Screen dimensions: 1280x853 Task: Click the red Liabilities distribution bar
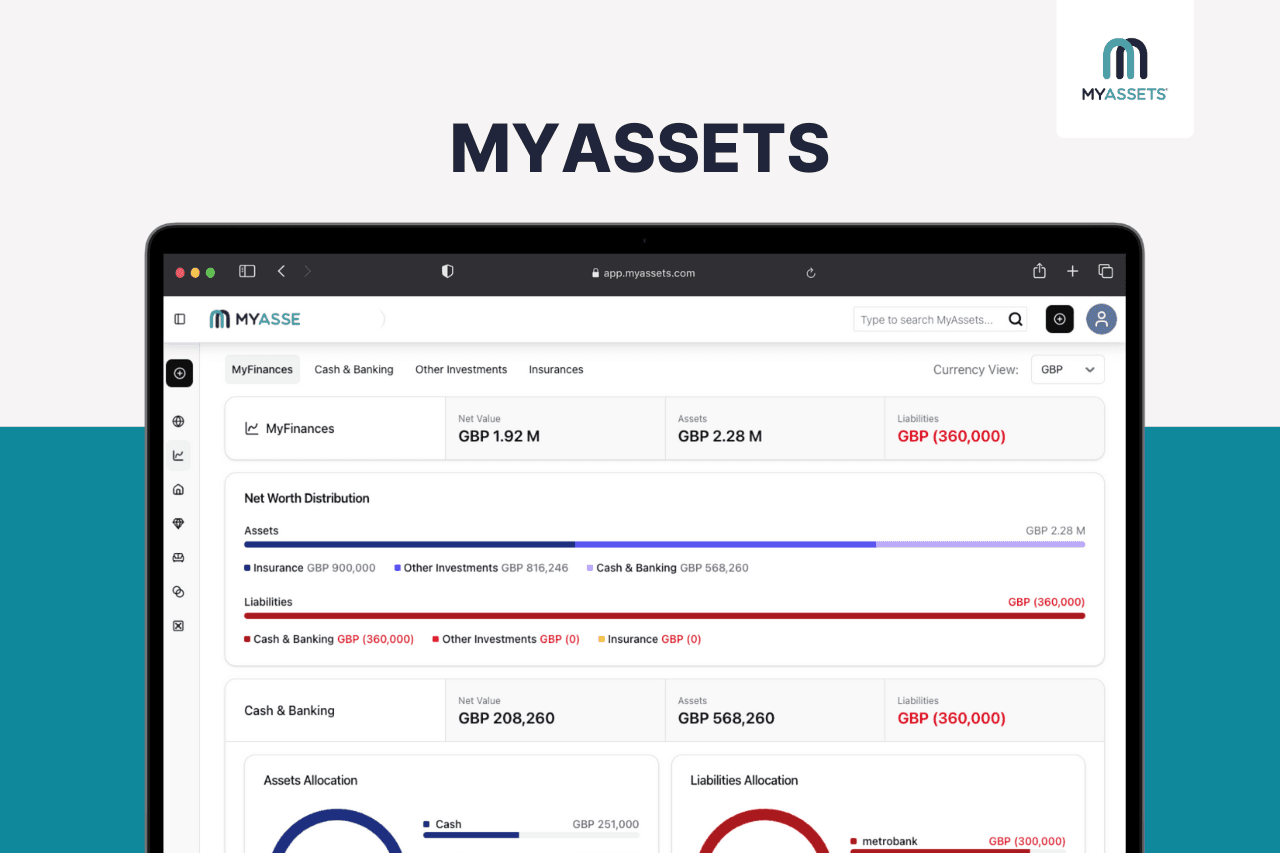664,616
